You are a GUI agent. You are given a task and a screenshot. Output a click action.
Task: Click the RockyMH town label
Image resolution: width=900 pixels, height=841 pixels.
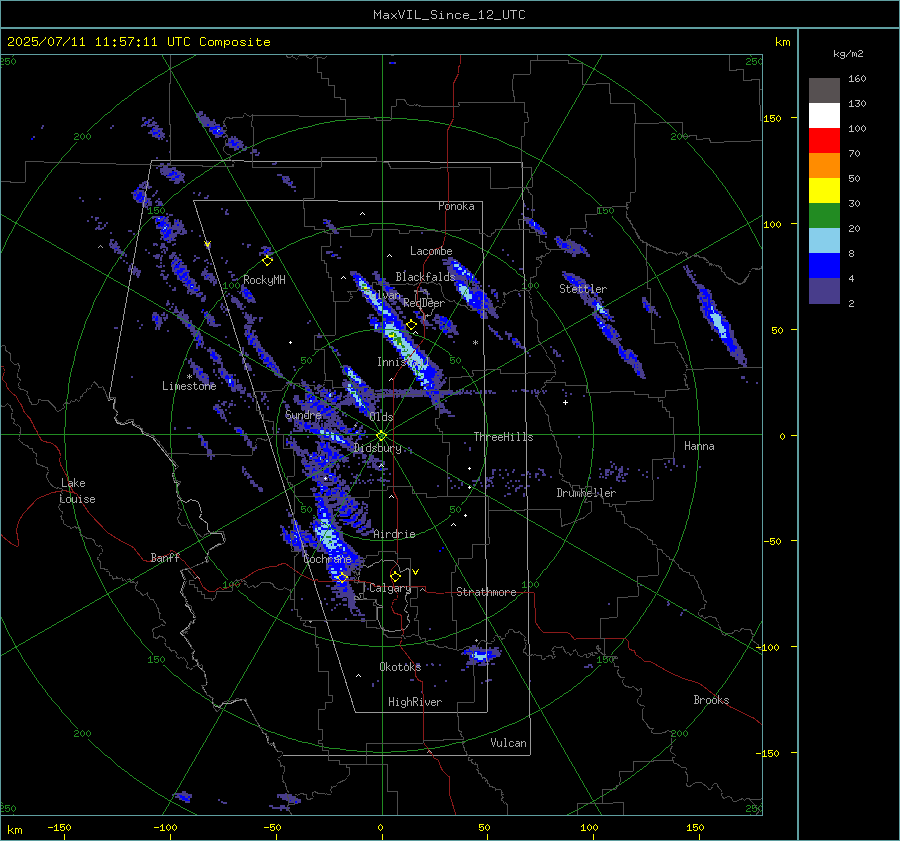[264, 280]
